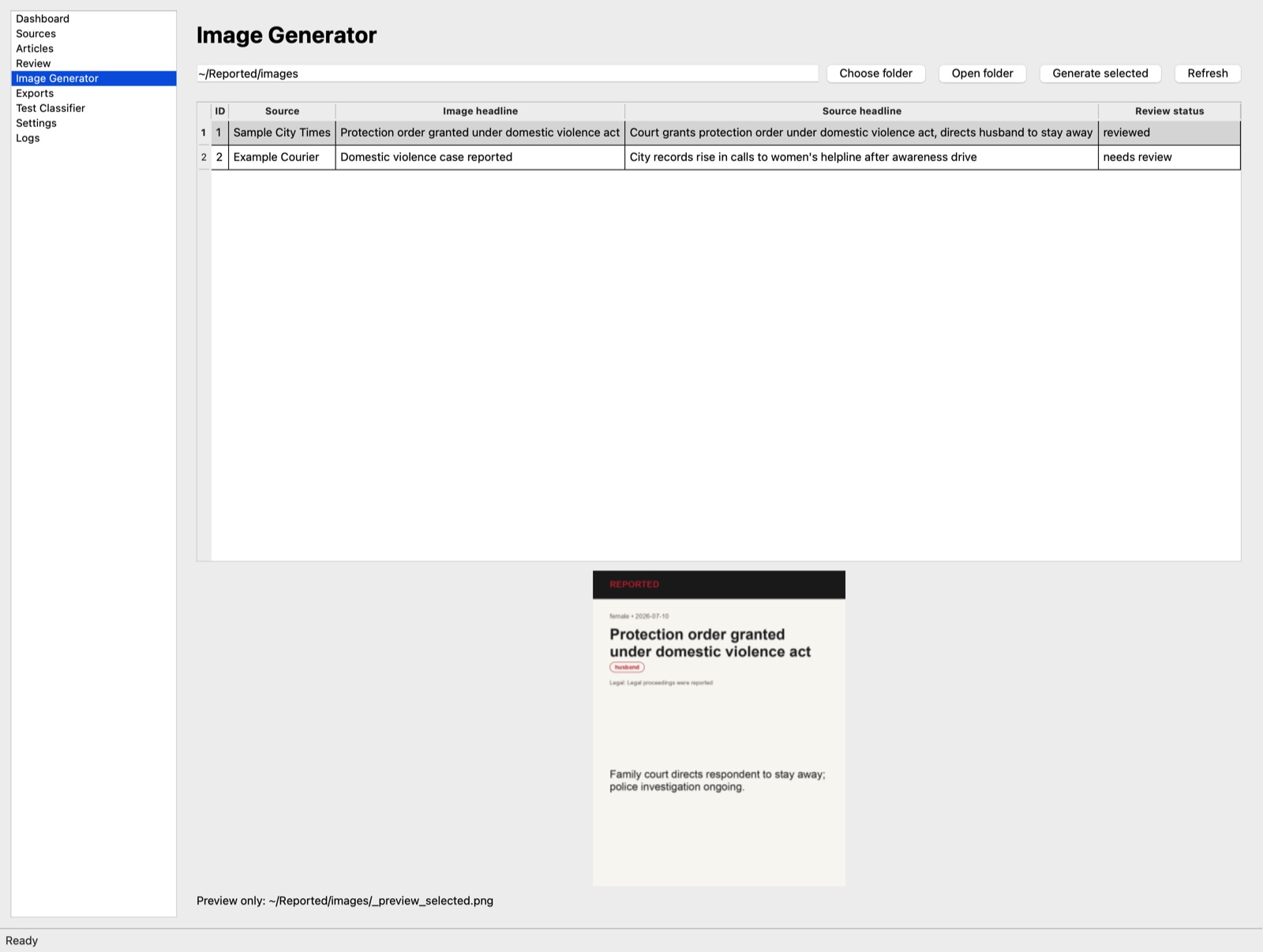Go to Settings in the sidebar
The image size is (1263, 952).
pos(93,123)
